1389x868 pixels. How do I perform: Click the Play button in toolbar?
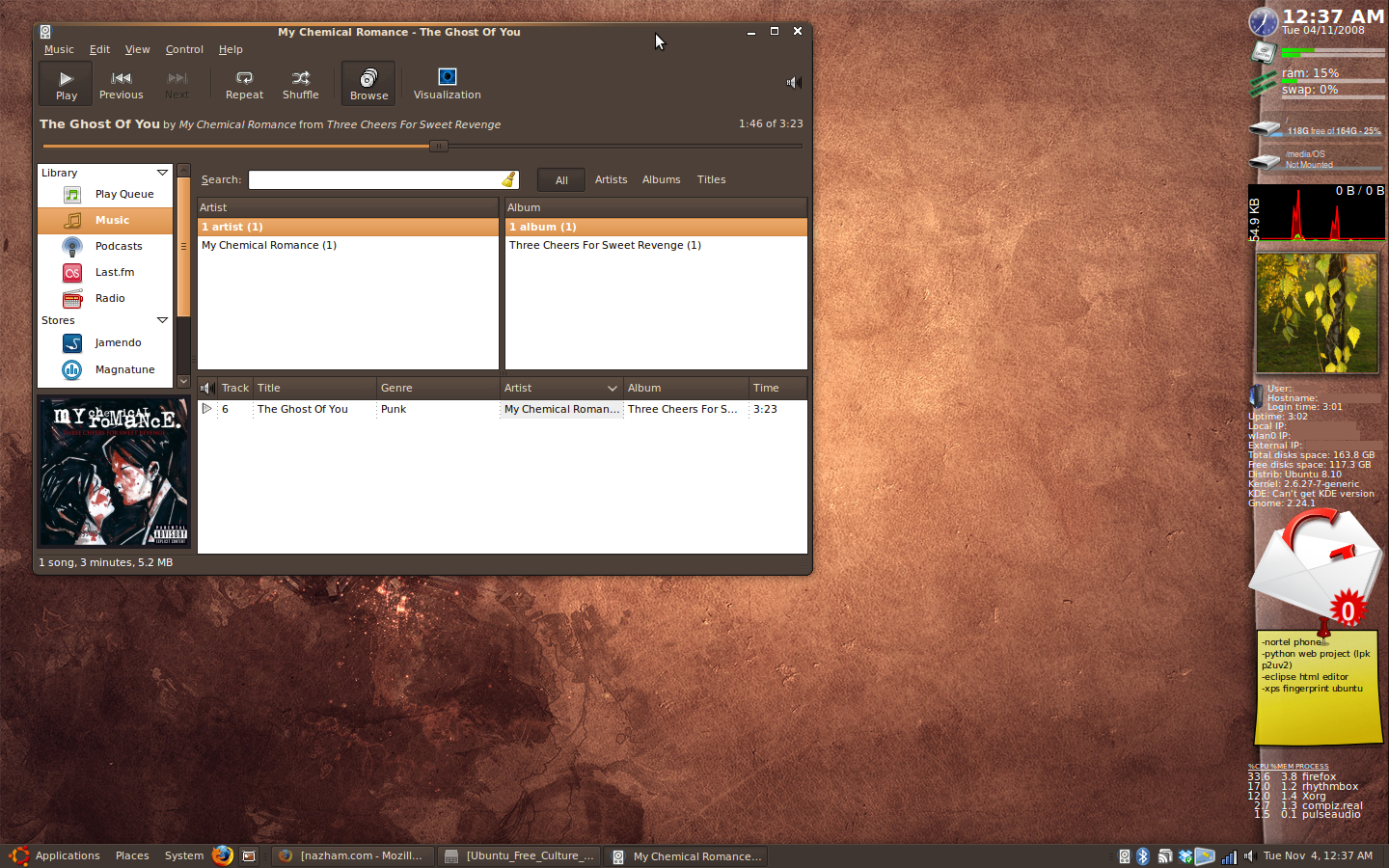tap(66, 84)
